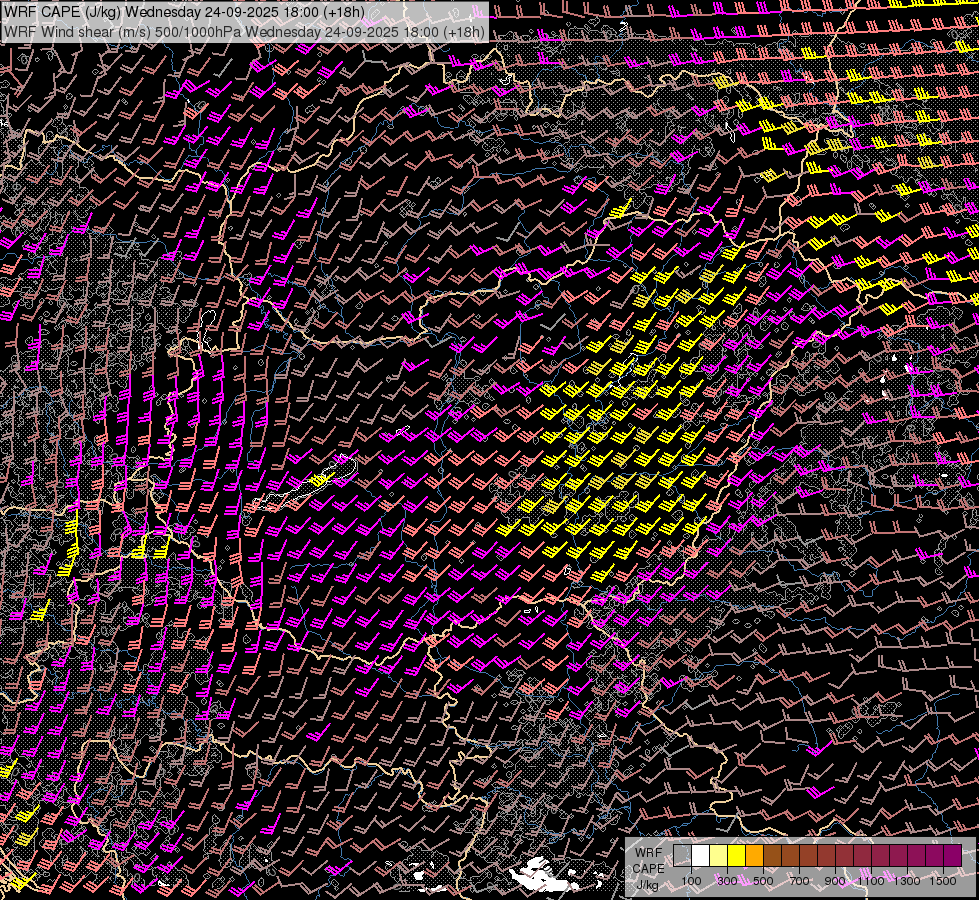Click the 300 label on the legend scale
Viewport: 979px width, 900px height.
(x=727, y=881)
